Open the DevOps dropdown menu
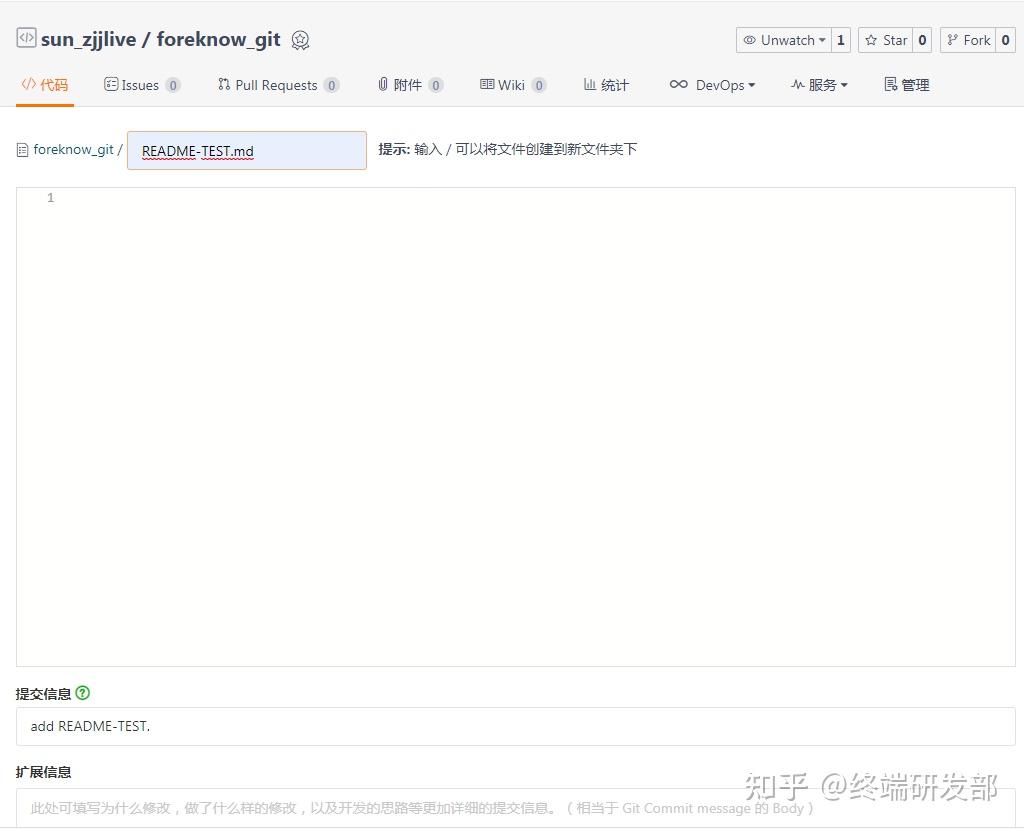Viewport: 1024px width, 830px height. tap(712, 85)
